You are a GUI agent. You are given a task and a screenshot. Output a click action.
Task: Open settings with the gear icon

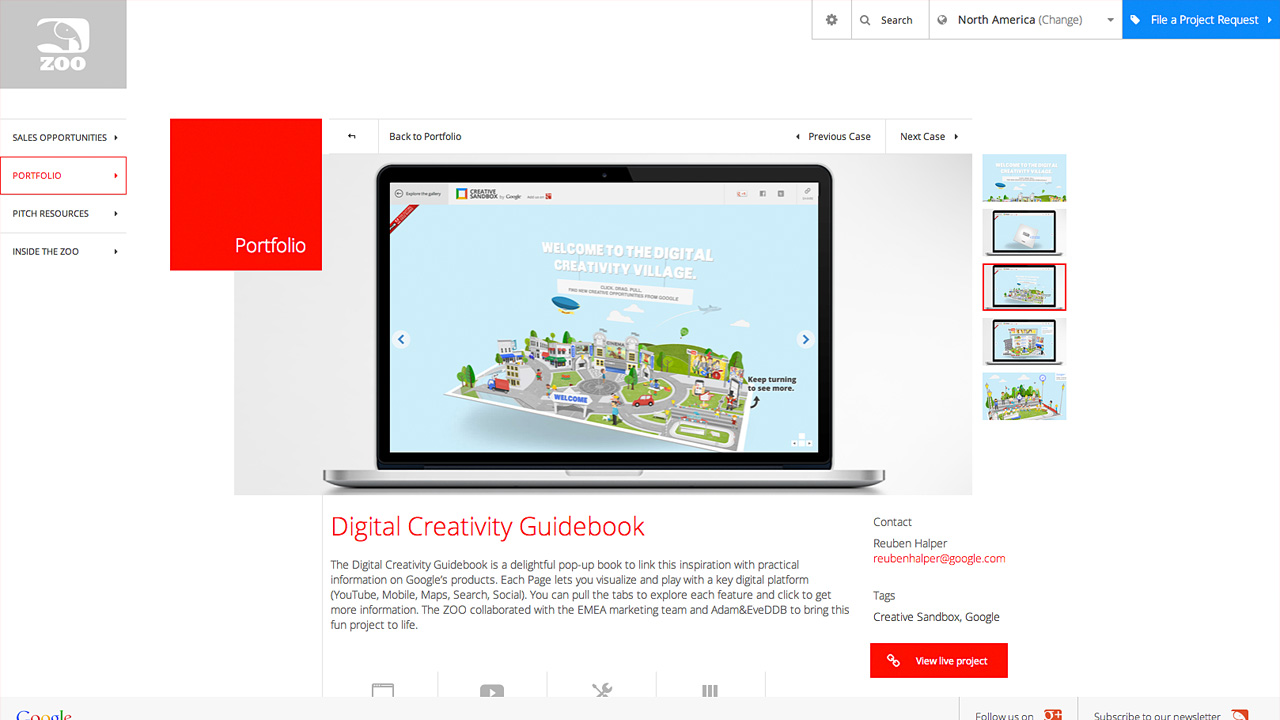click(x=831, y=20)
